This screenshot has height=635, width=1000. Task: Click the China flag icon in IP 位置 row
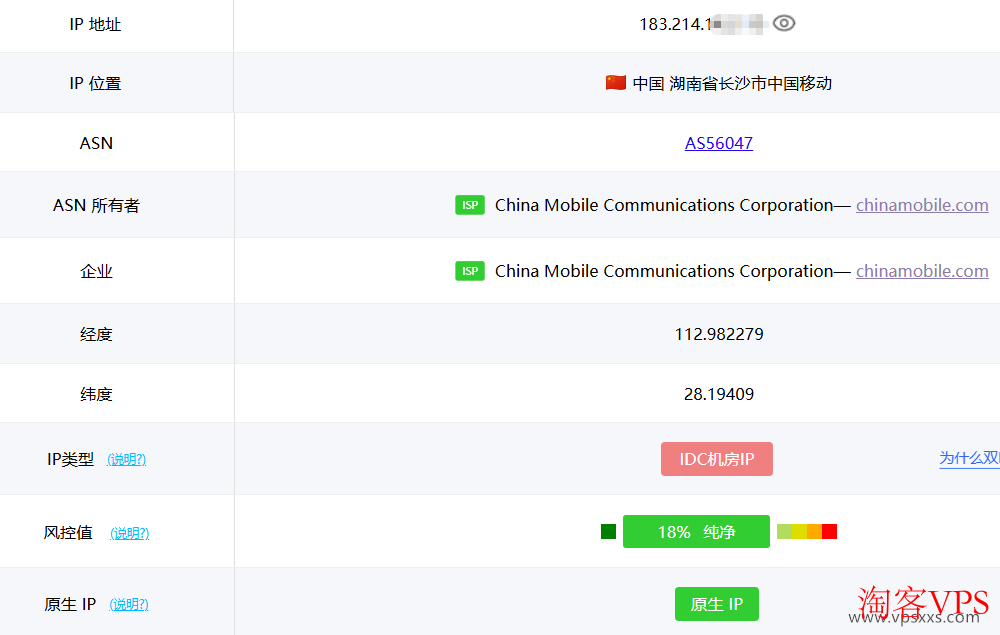click(x=616, y=83)
